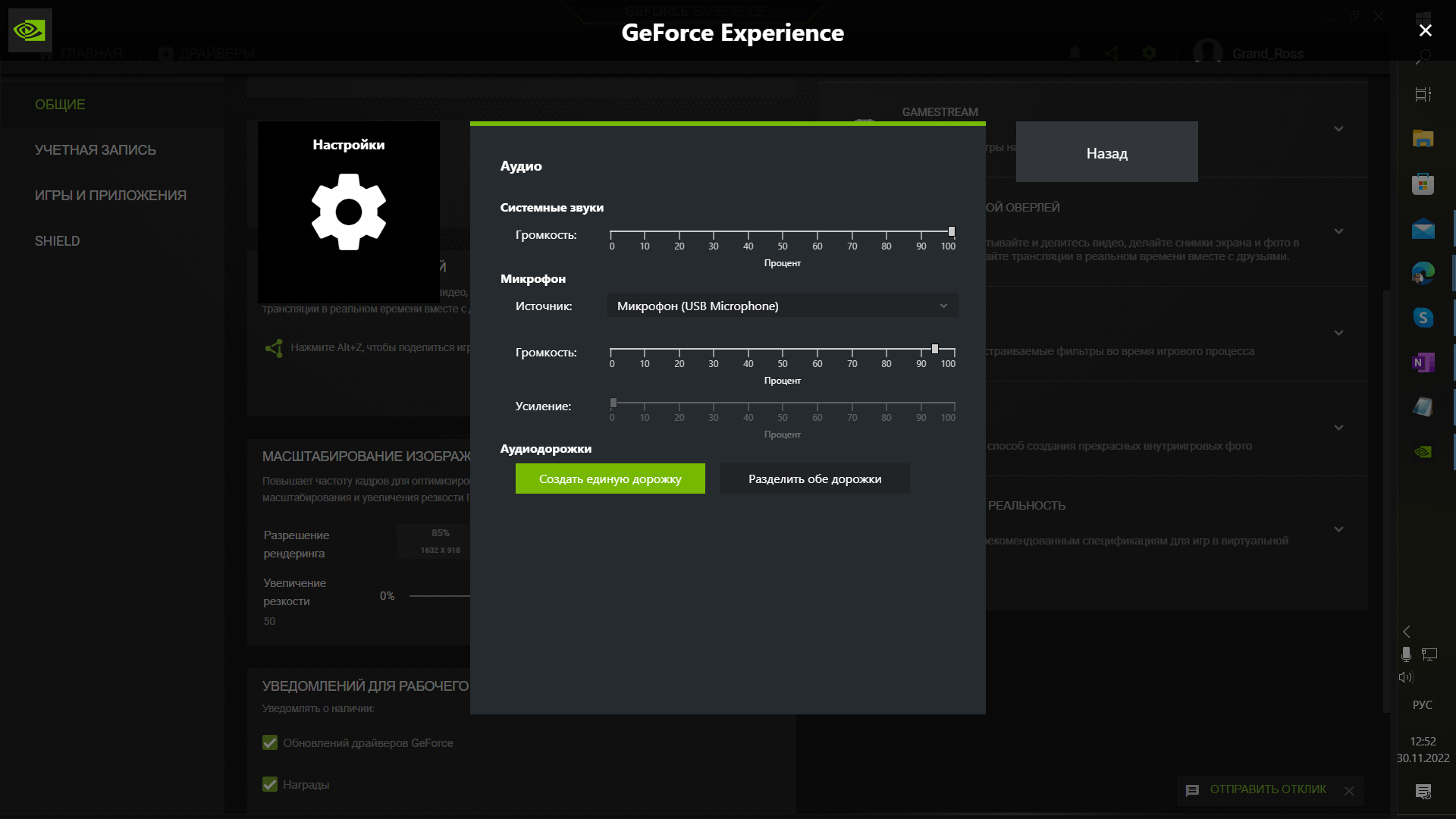The image size is (1456, 819).
Task: Click ОТПРАВИТЬ ОТКЛИК feedback link
Action: click(x=1268, y=789)
